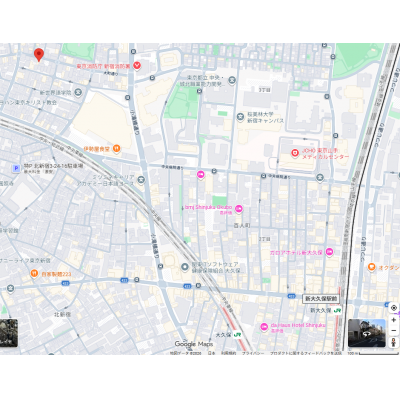Open the school marker beside 新世界語学院

tap(78, 92)
